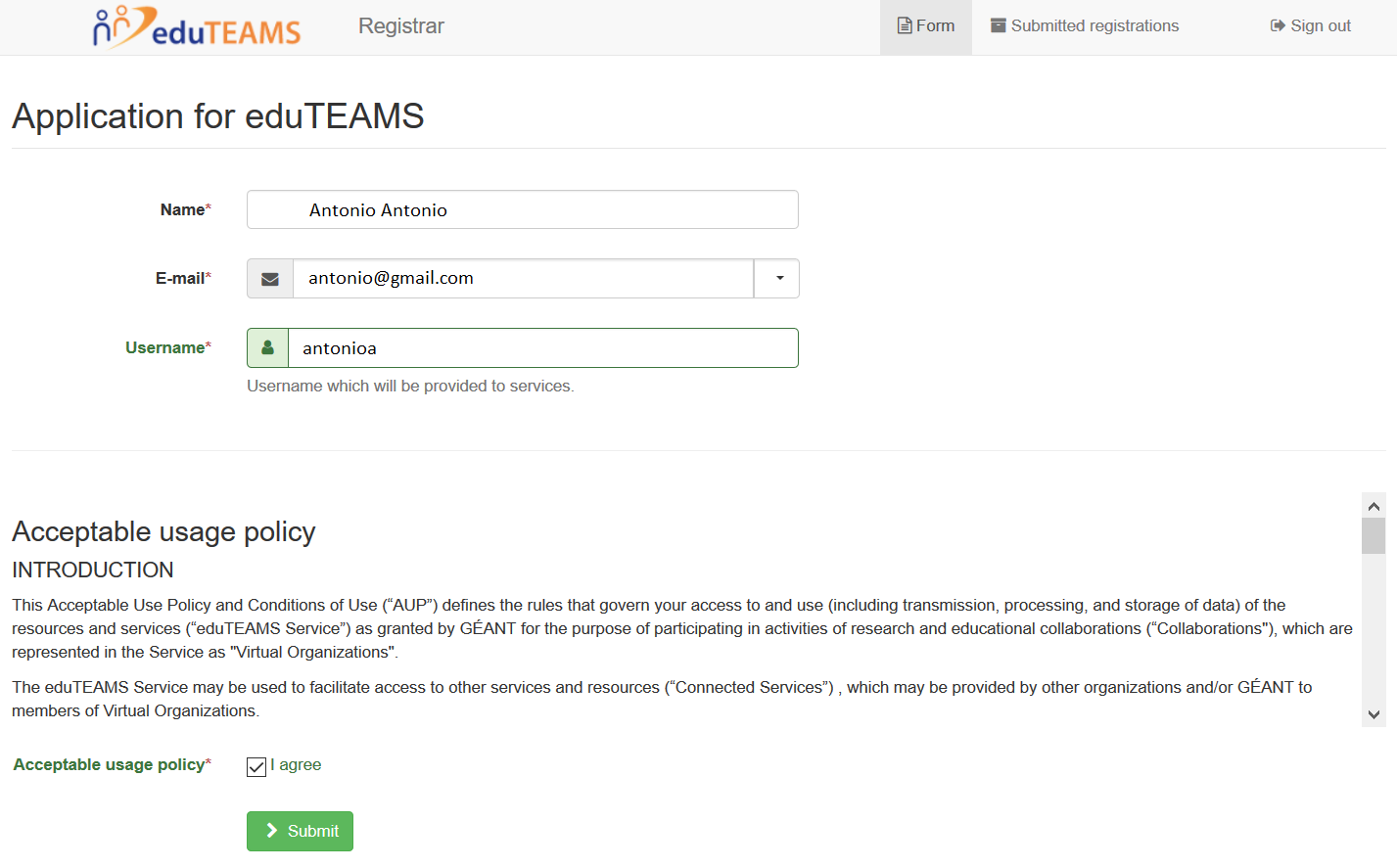Focus the E-mail input field

click(x=524, y=279)
